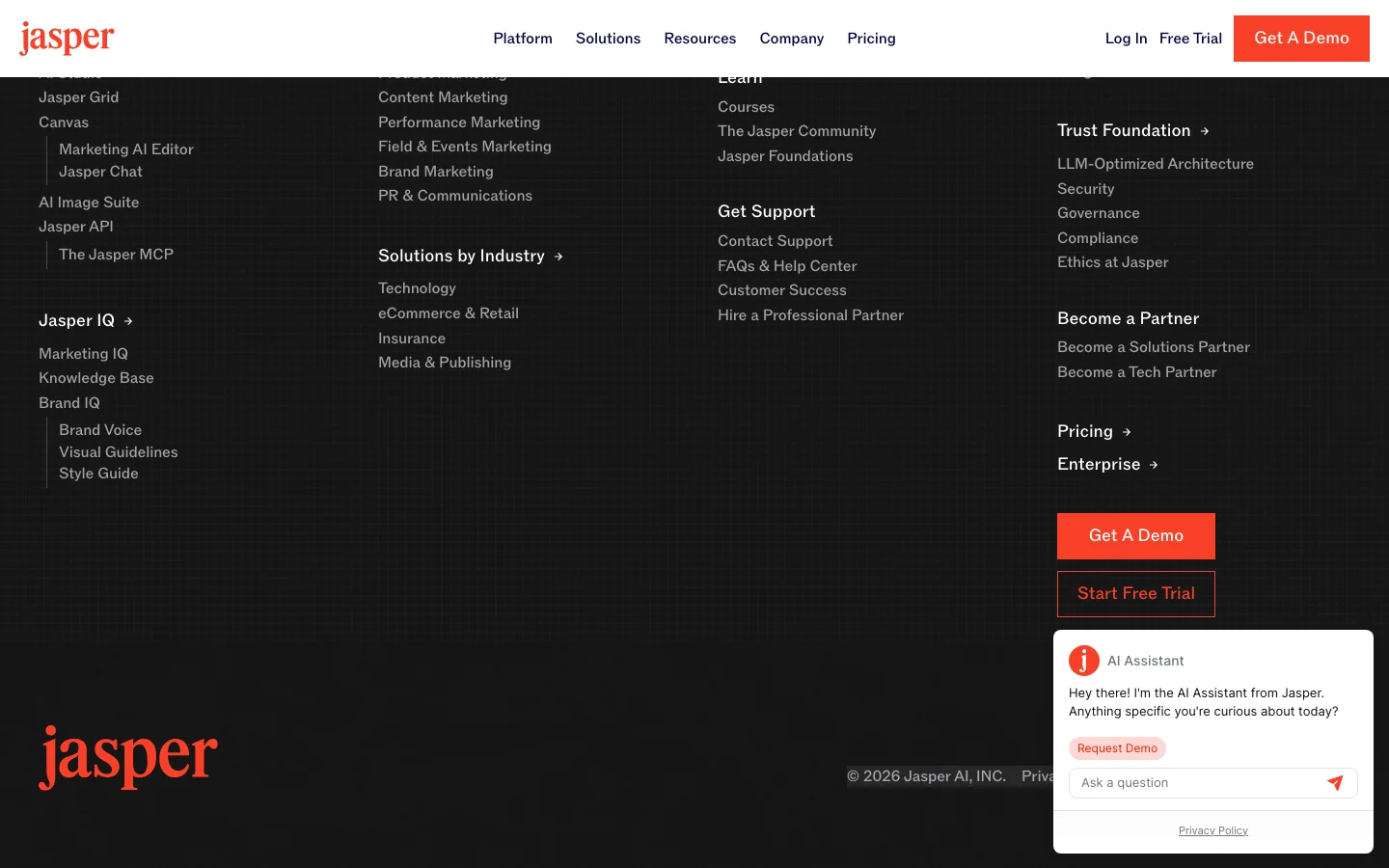Click the Jasper logo in the header

coord(67,39)
